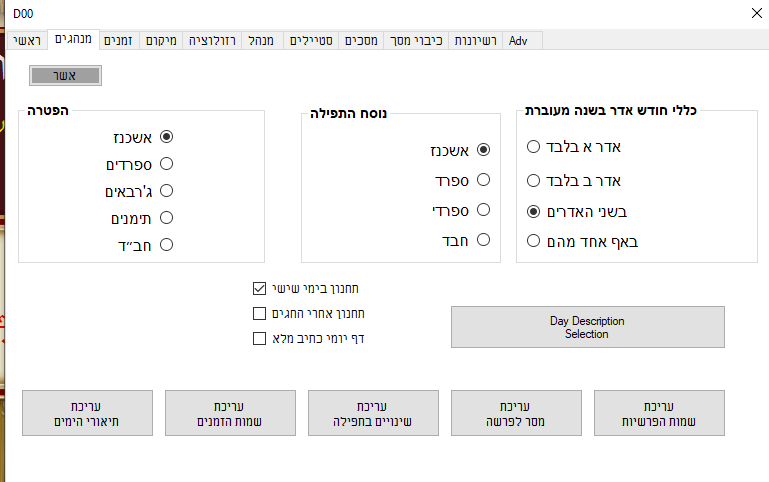This screenshot has height=482, width=769.
Task: Choose חב"ד haftarah radio button
Action: pos(166,244)
